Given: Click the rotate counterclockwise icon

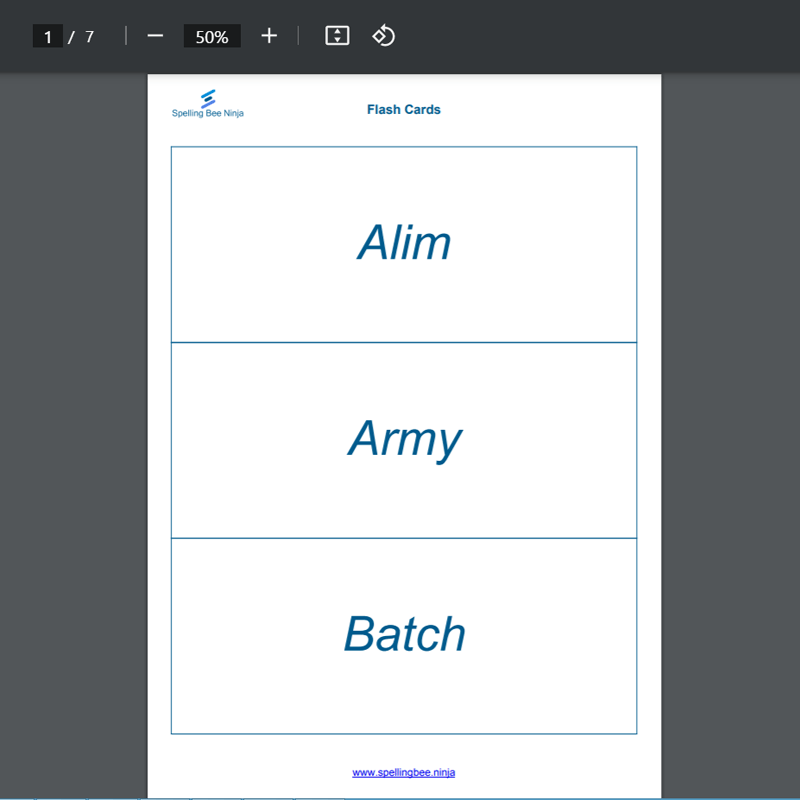Looking at the screenshot, I should [x=384, y=36].
